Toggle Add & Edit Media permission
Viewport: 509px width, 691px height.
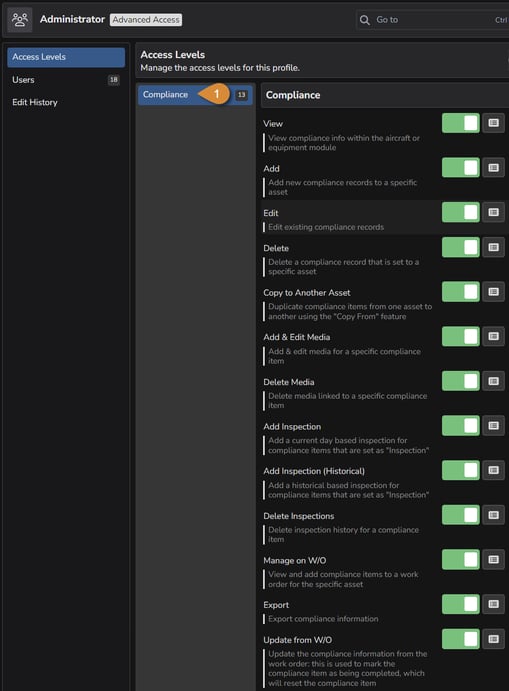pyautogui.click(x=461, y=337)
